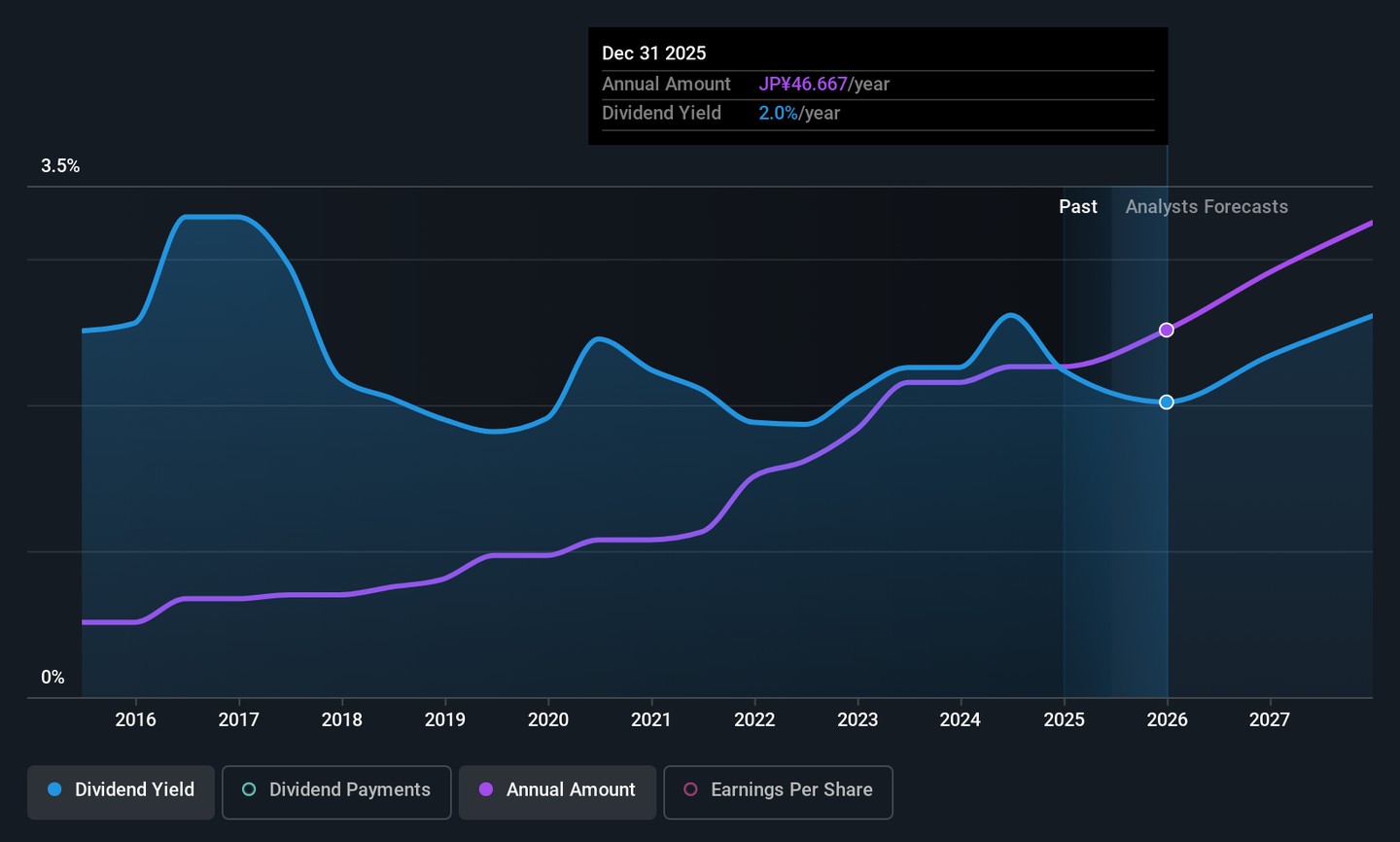Click the JP¥46.667 annual amount value
The height and width of the screenshot is (842, 1400).
(803, 85)
